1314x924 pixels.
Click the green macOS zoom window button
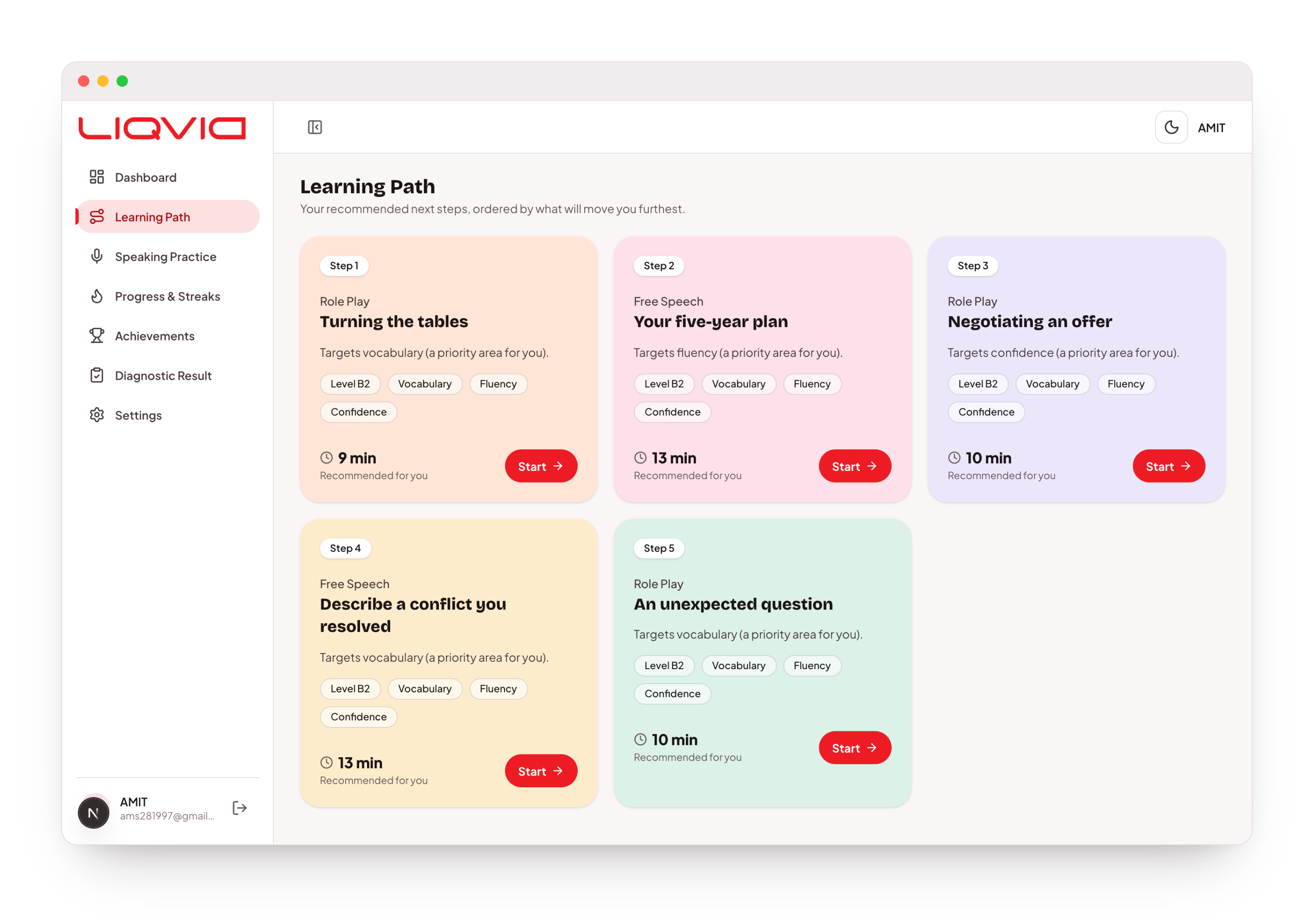[x=122, y=81]
